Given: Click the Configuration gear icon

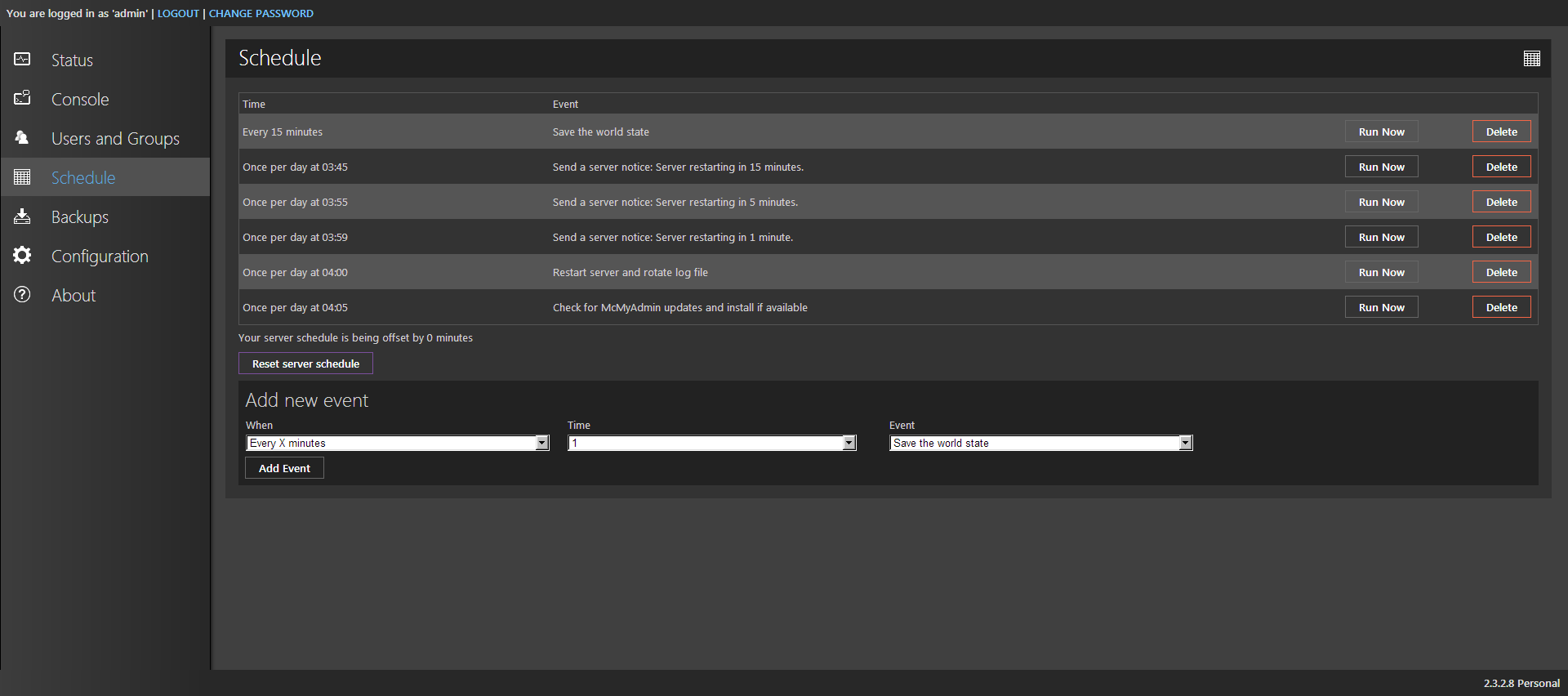Looking at the screenshot, I should tap(22, 255).
